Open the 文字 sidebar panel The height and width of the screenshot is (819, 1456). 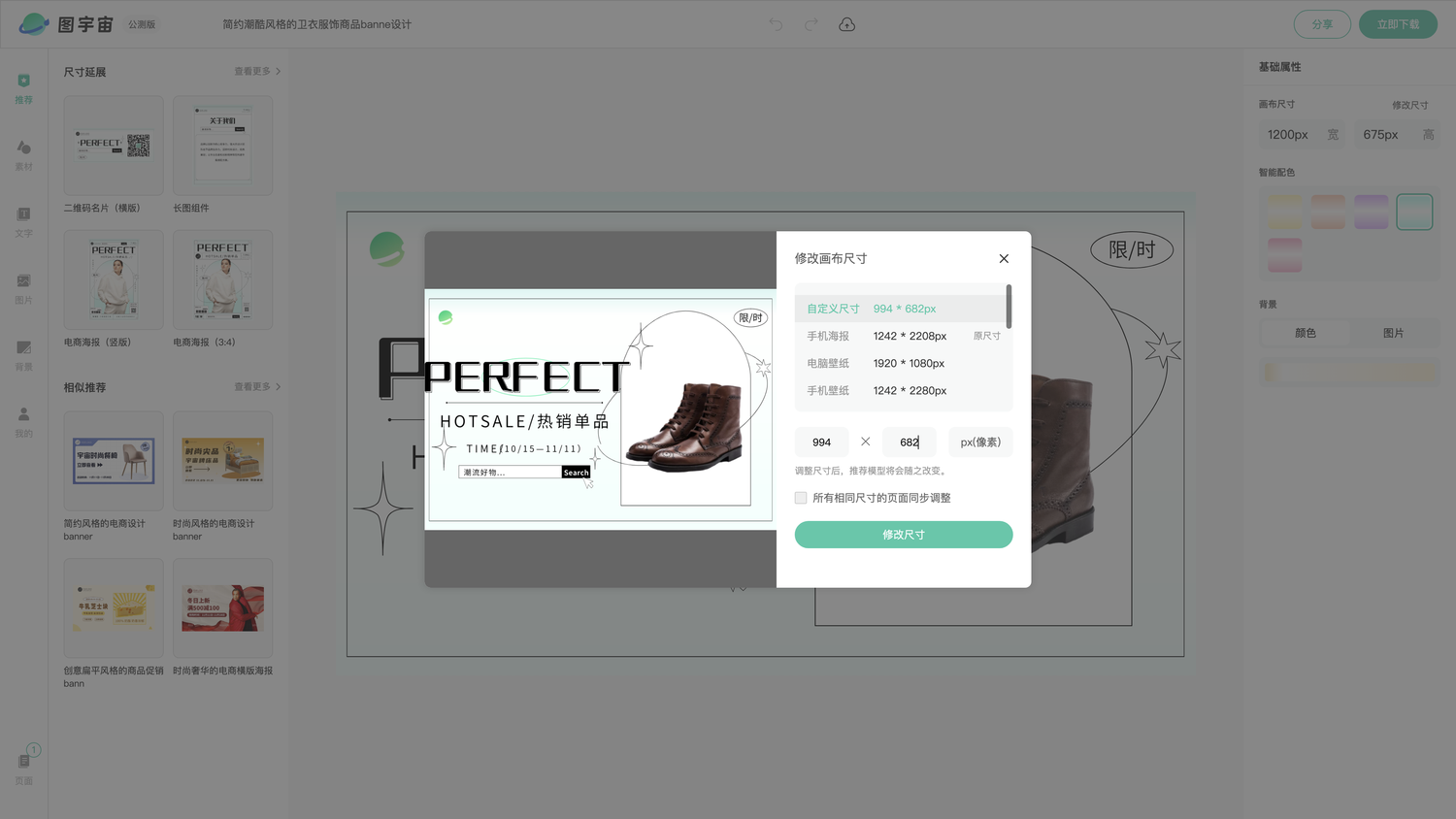pos(24,222)
